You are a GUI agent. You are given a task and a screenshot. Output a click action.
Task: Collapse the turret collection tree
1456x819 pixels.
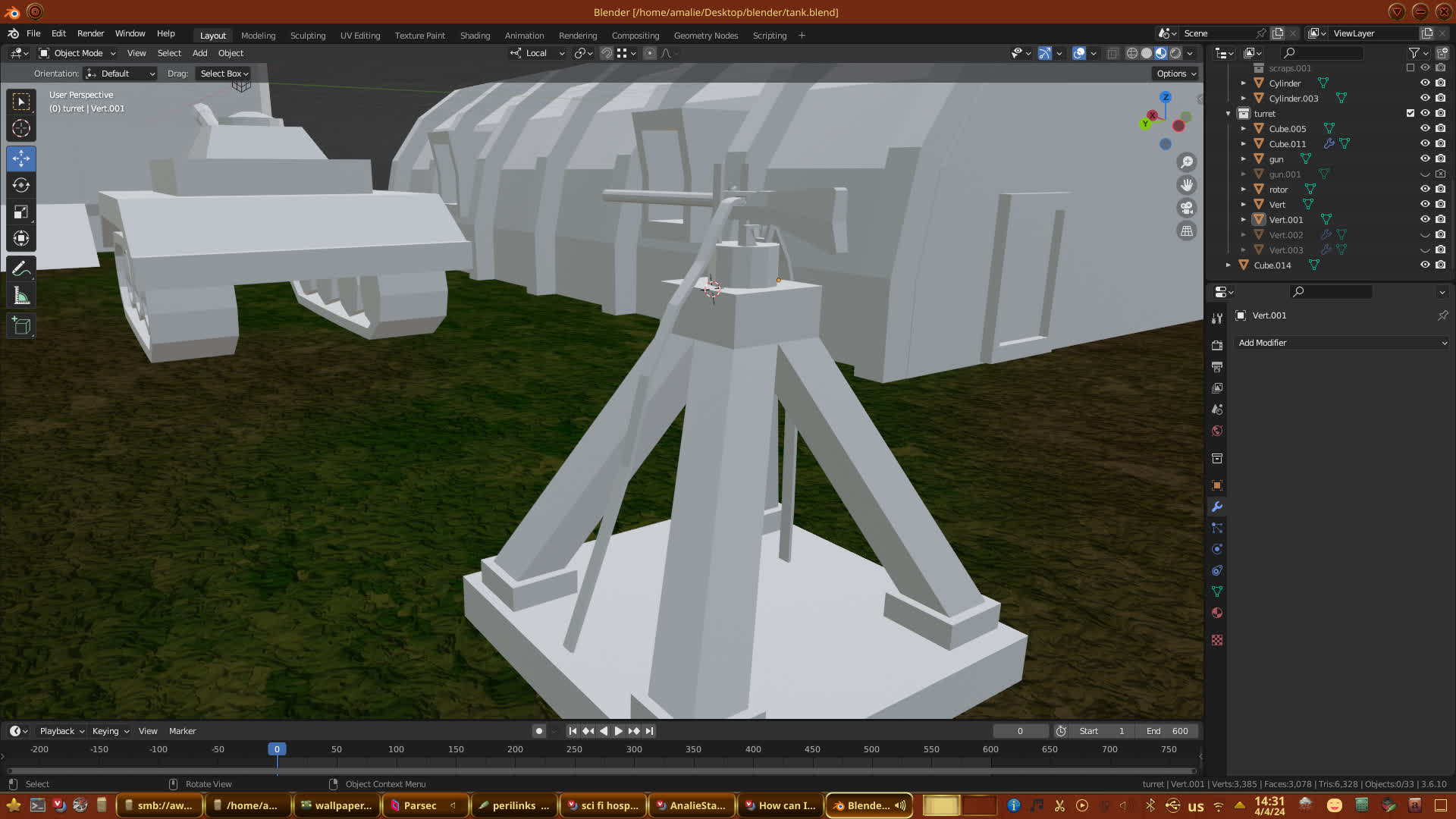pos(1228,114)
